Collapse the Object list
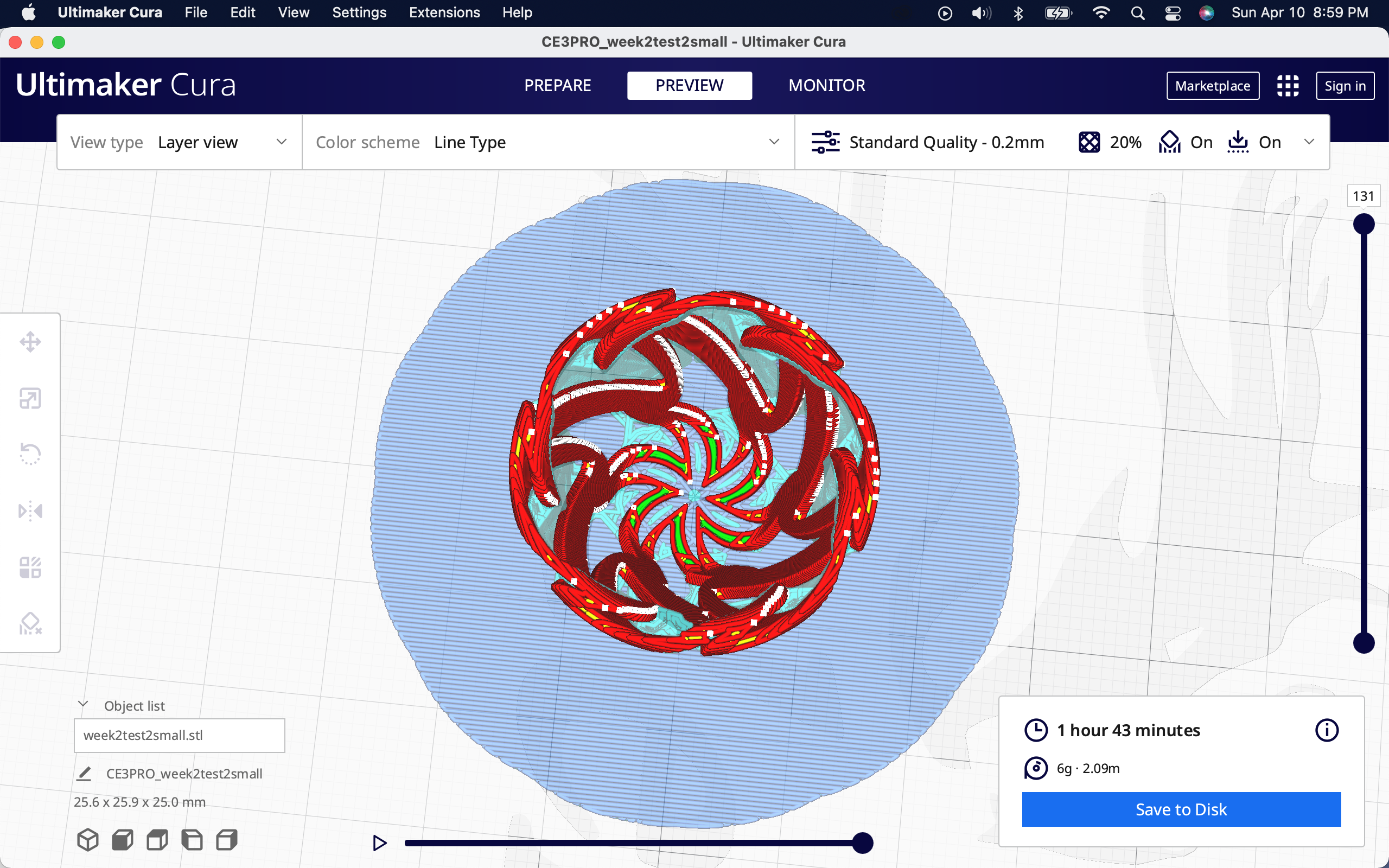Viewport: 1389px width, 868px height. [x=83, y=705]
